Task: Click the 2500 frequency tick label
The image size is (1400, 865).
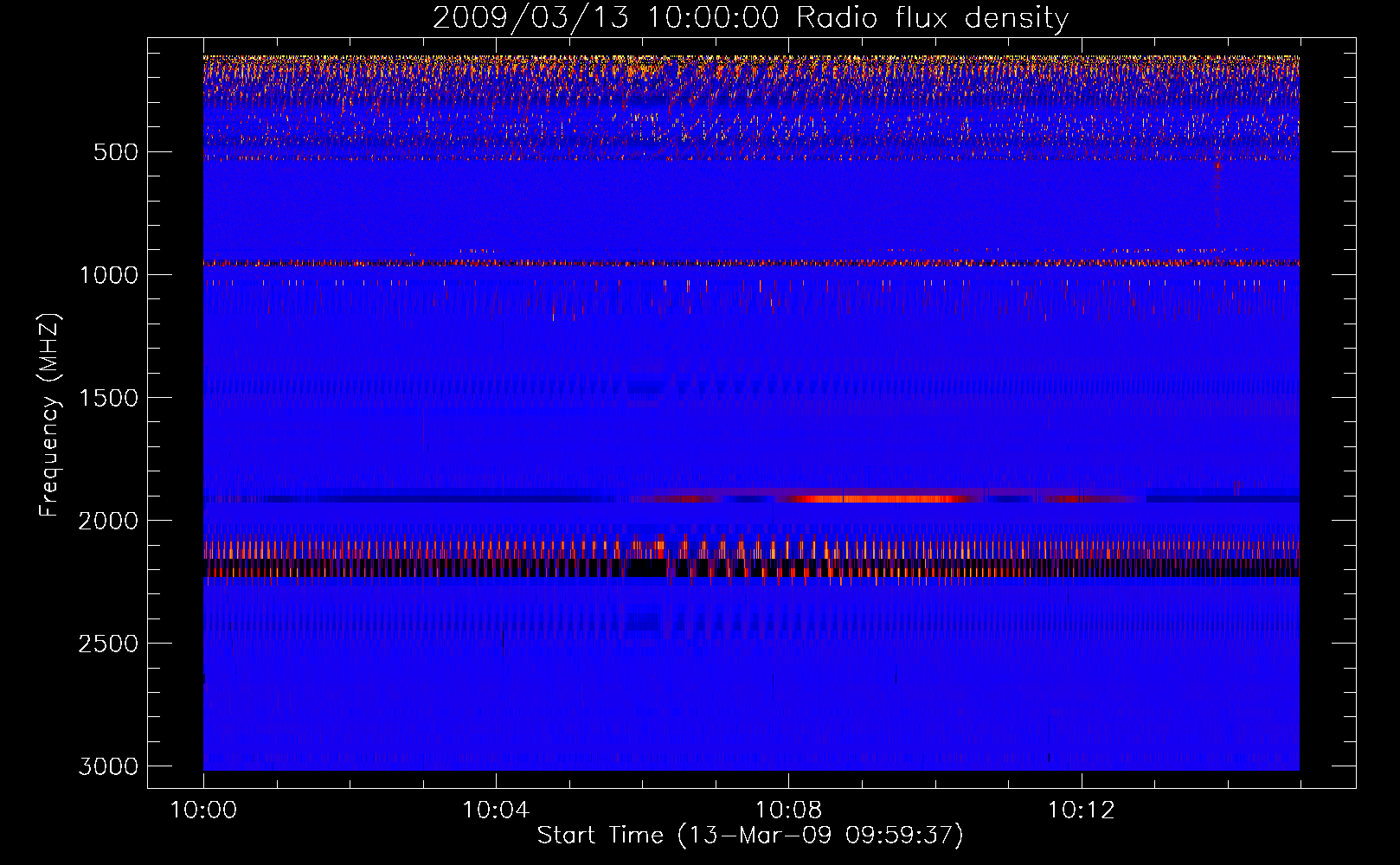Action: [x=108, y=644]
